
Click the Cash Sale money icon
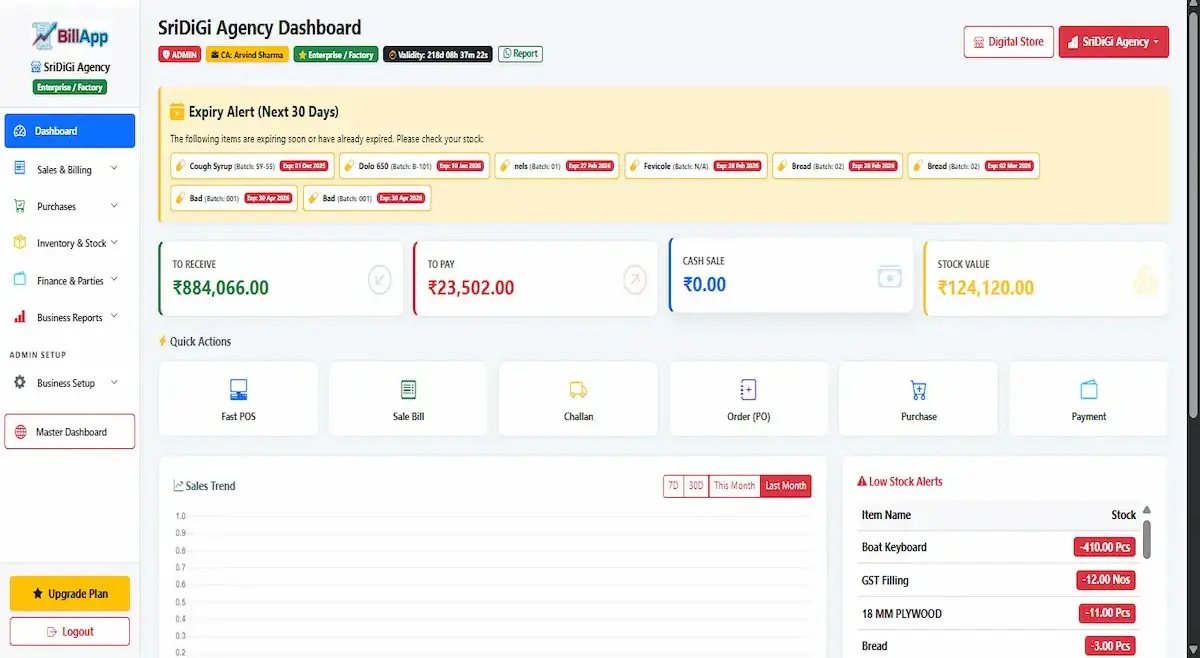[890, 276]
